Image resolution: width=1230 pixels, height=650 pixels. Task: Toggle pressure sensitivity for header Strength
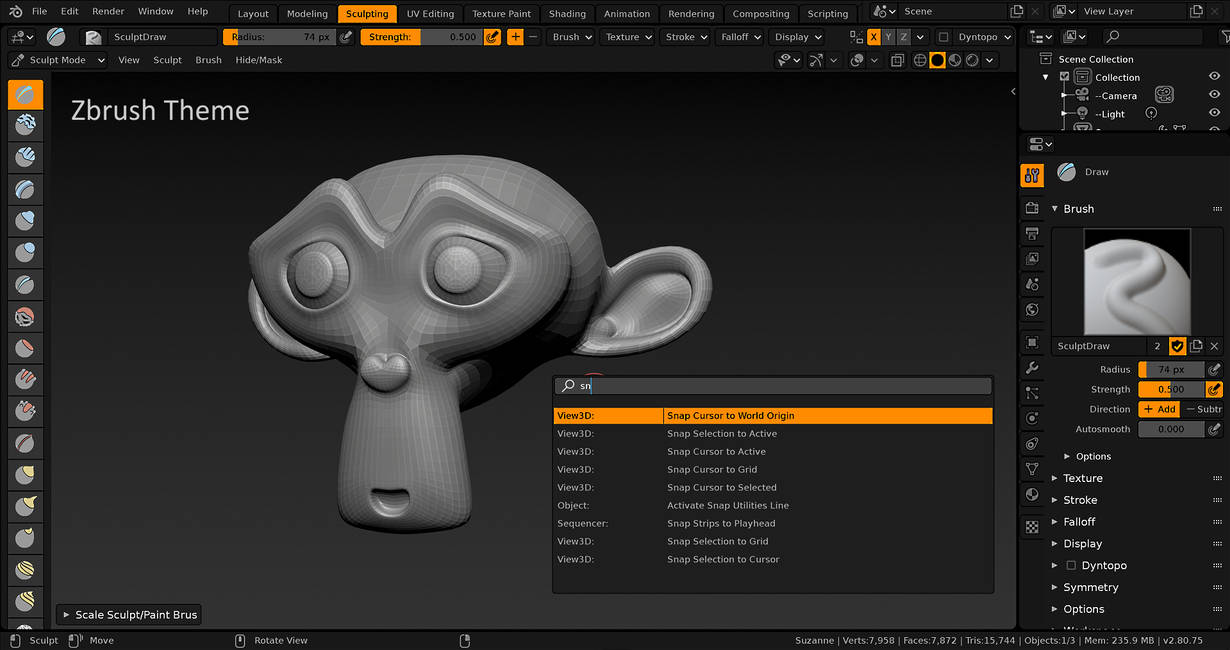[492, 37]
